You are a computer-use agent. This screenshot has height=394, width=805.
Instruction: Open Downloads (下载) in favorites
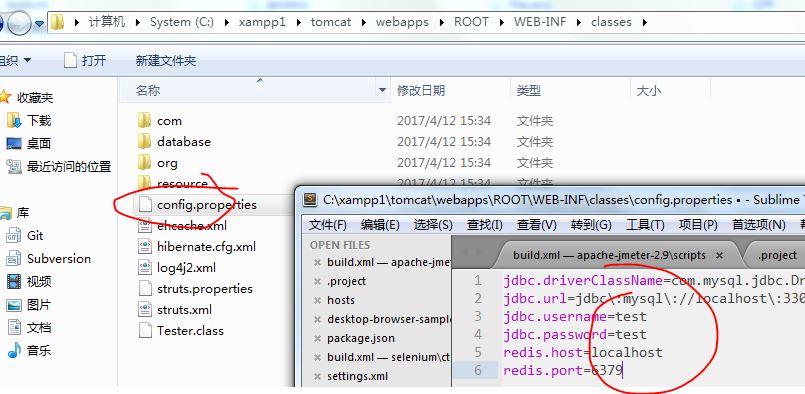pyautogui.click(x=29, y=121)
